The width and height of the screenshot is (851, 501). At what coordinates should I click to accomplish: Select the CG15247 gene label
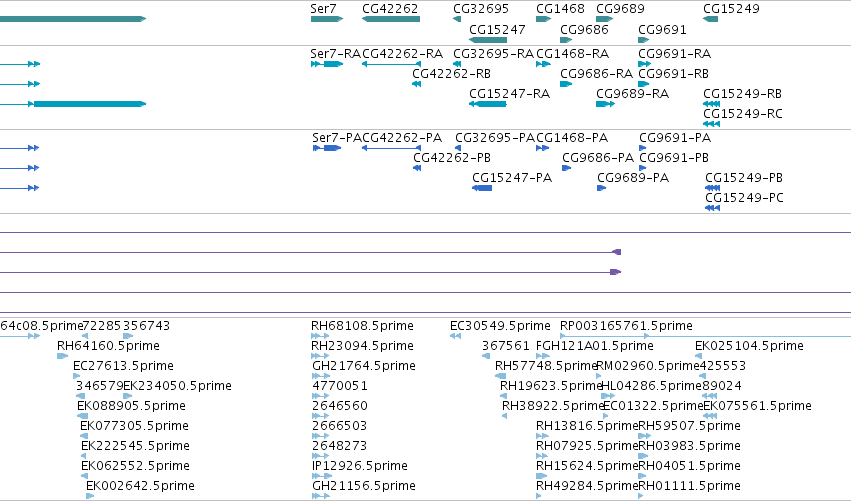tap(498, 29)
